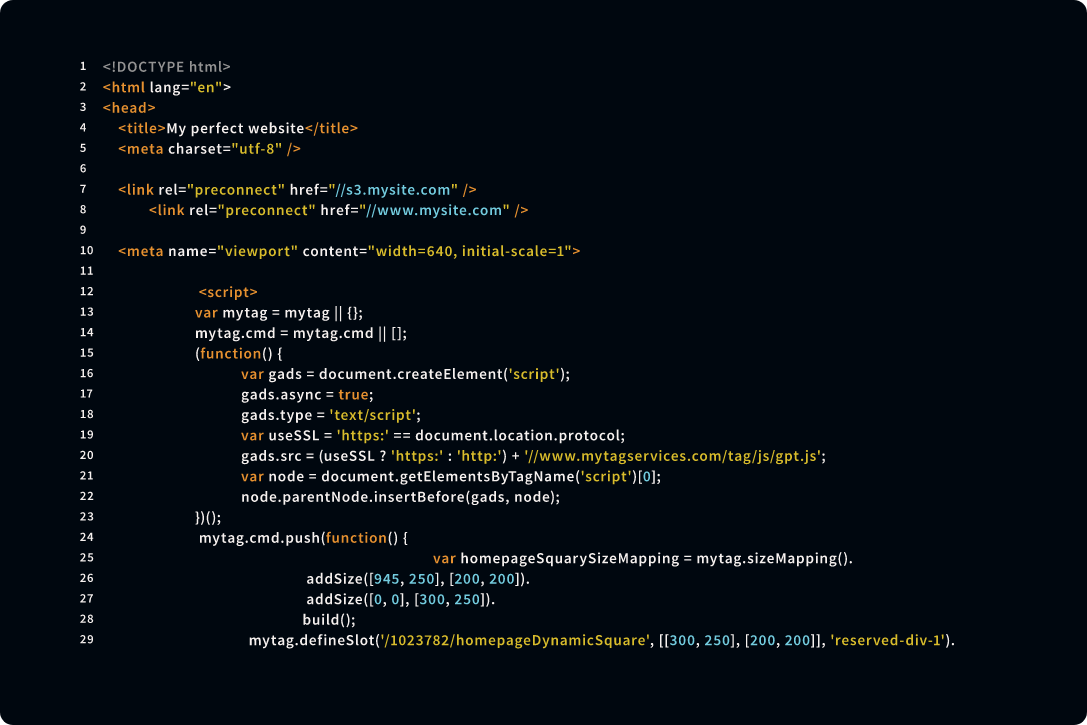
Task: Click the title text 'My perfect website'
Action: (235, 128)
